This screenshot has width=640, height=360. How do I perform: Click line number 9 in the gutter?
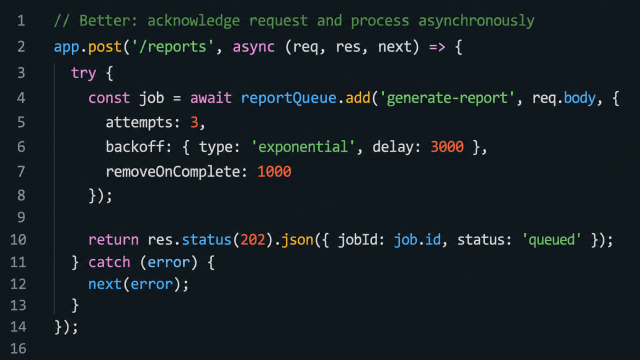click(x=21, y=217)
